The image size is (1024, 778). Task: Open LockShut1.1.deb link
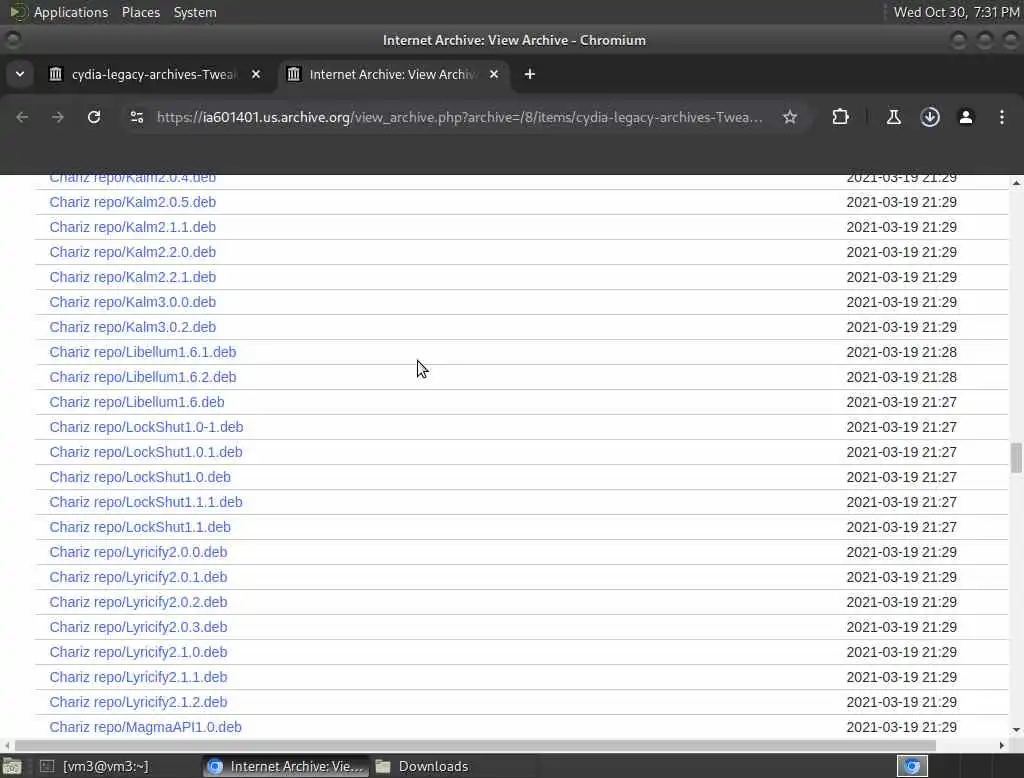(140, 527)
